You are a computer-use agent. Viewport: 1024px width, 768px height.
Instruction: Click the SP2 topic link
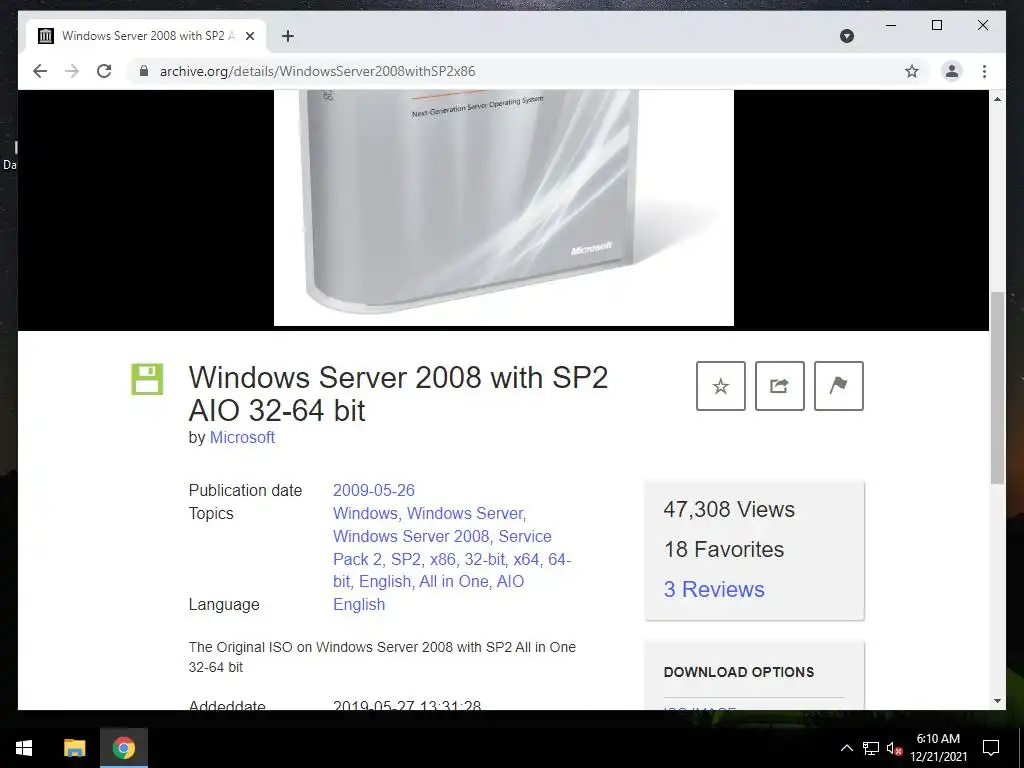[406, 560]
